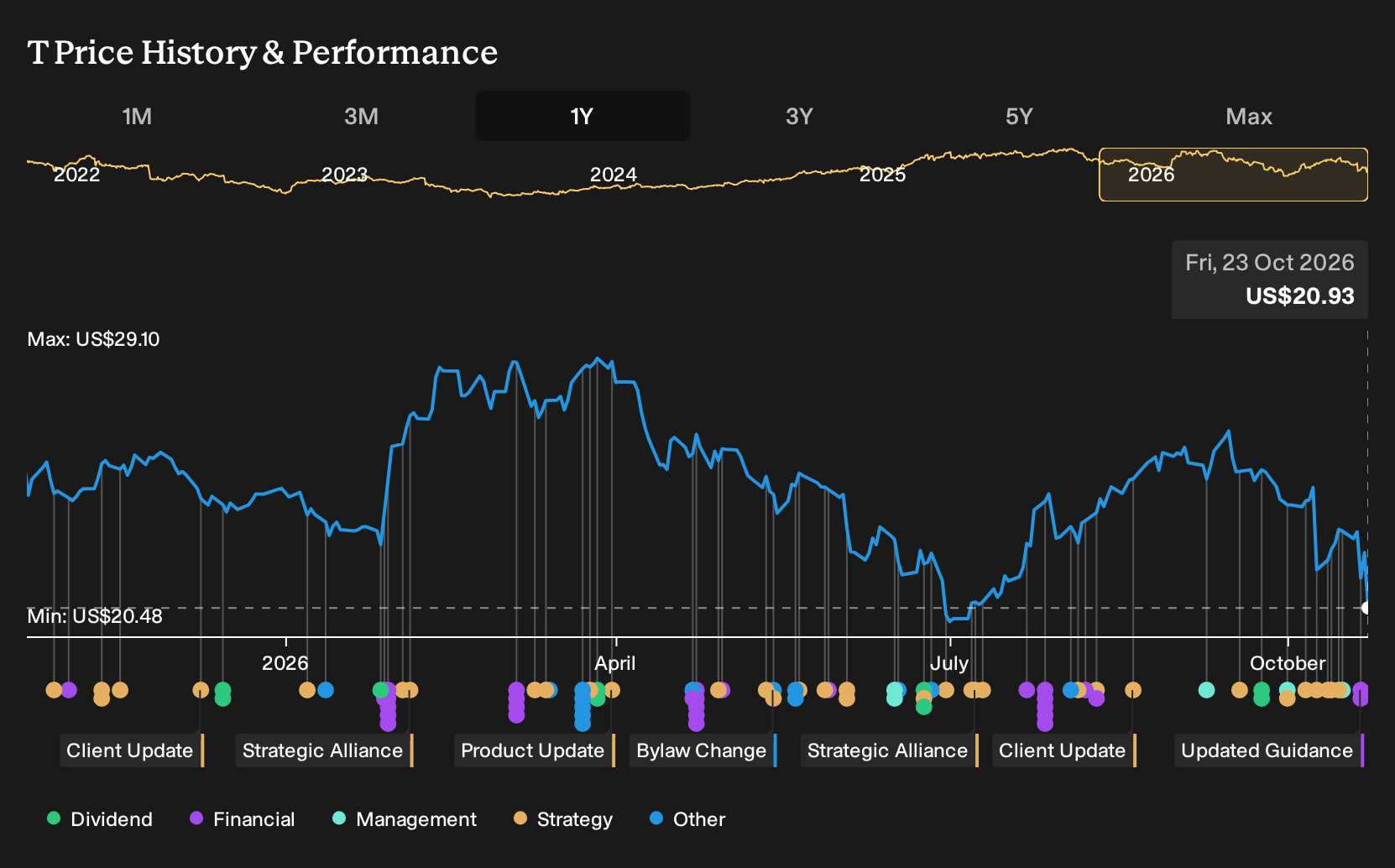1395x868 pixels.
Task: Switch to the 3Y time range
Action: [x=799, y=116]
